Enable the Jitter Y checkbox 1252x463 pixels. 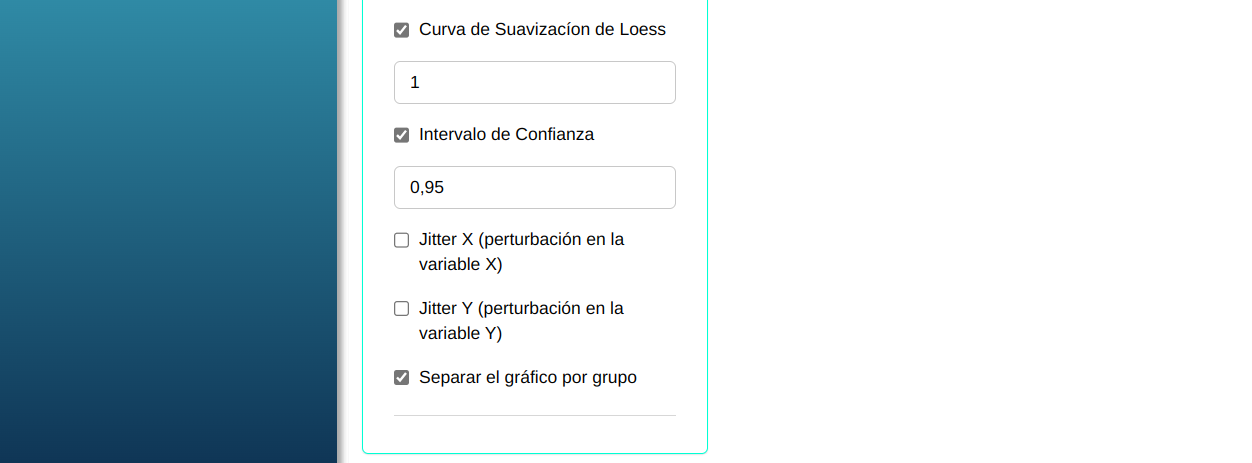click(402, 308)
